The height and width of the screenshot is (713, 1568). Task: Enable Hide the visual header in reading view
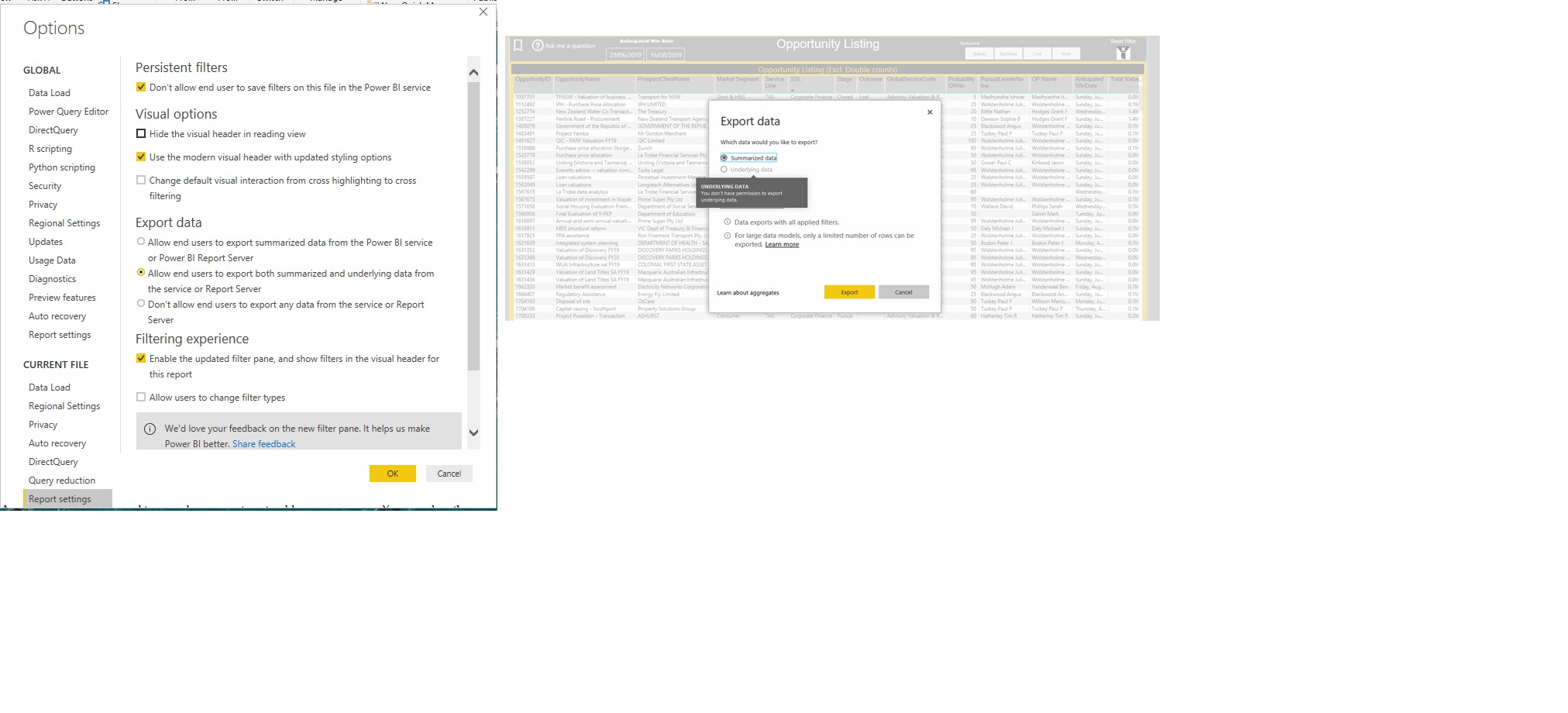pyautogui.click(x=141, y=133)
